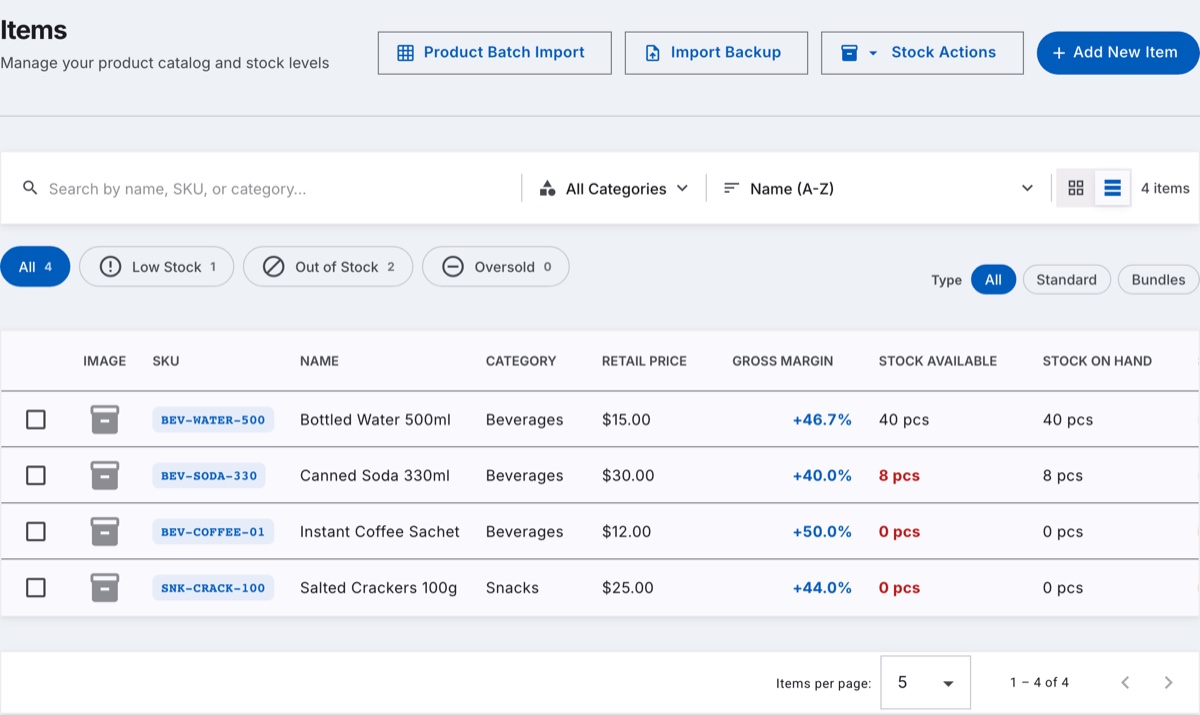Click the red 8 pcs stock available

(899, 476)
